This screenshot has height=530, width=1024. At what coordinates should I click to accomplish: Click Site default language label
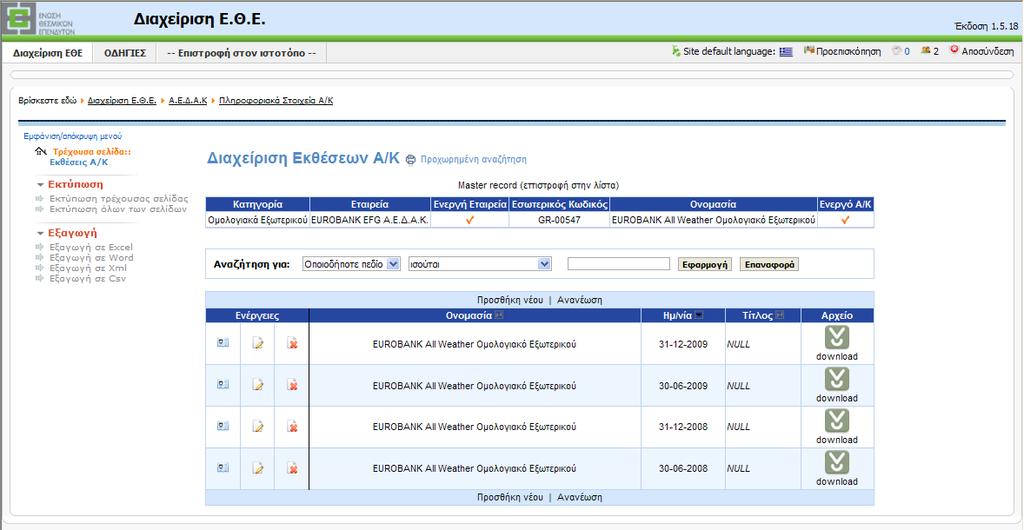click(x=729, y=52)
